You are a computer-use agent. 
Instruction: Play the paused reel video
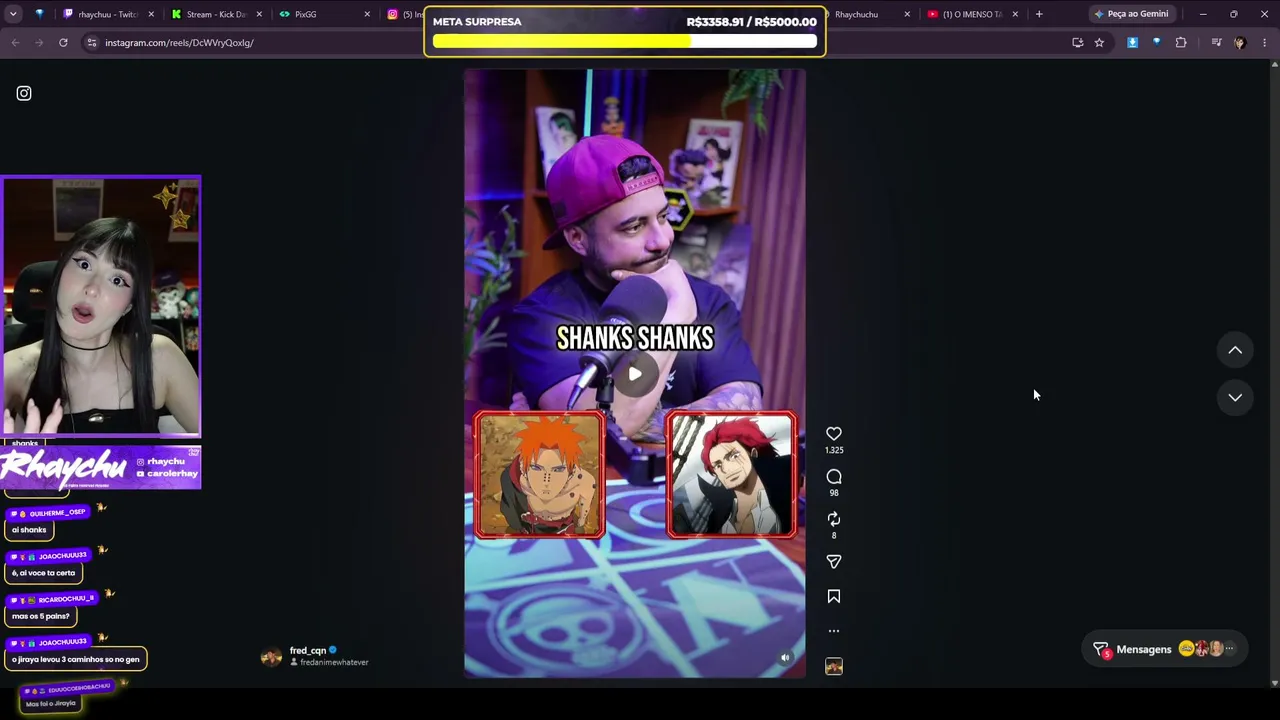(635, 374)
